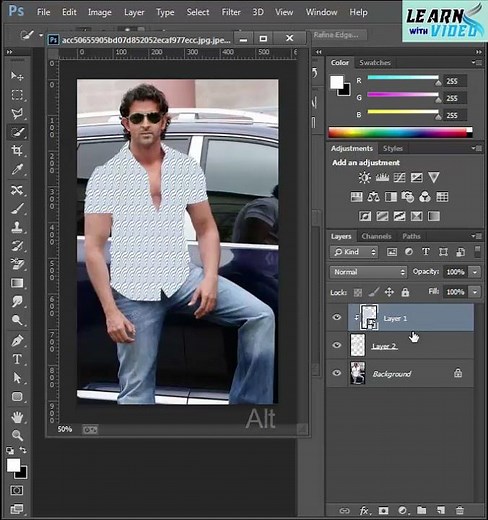Toggle lock image pixels
Image resolution: width=488 pixels, height=520 pixels.
pyautogui.click(x=374, y=292)
